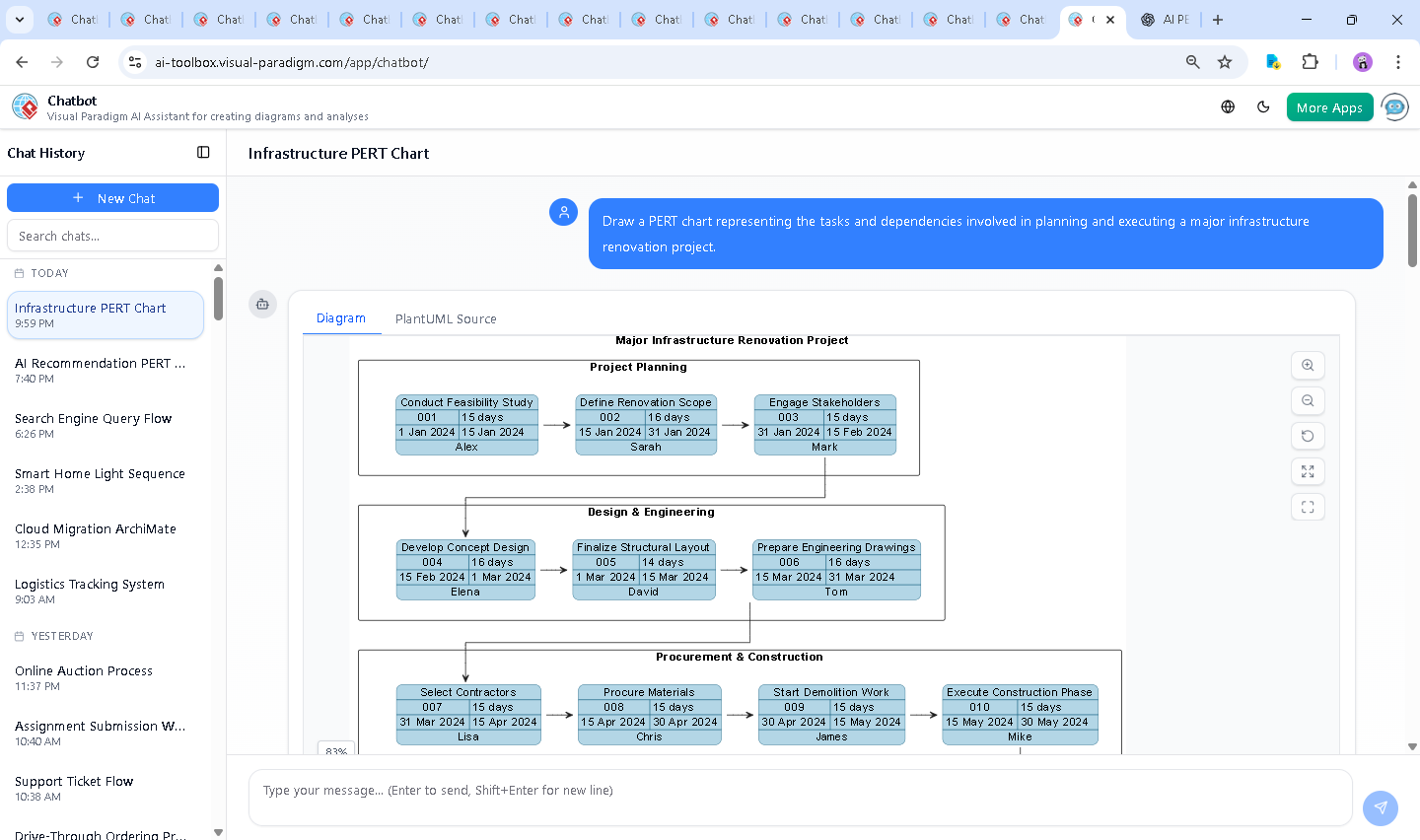Open the browser extensions puzzle menu
Viewport: 1420px width, 840px height.
(x=1310, y=62)
